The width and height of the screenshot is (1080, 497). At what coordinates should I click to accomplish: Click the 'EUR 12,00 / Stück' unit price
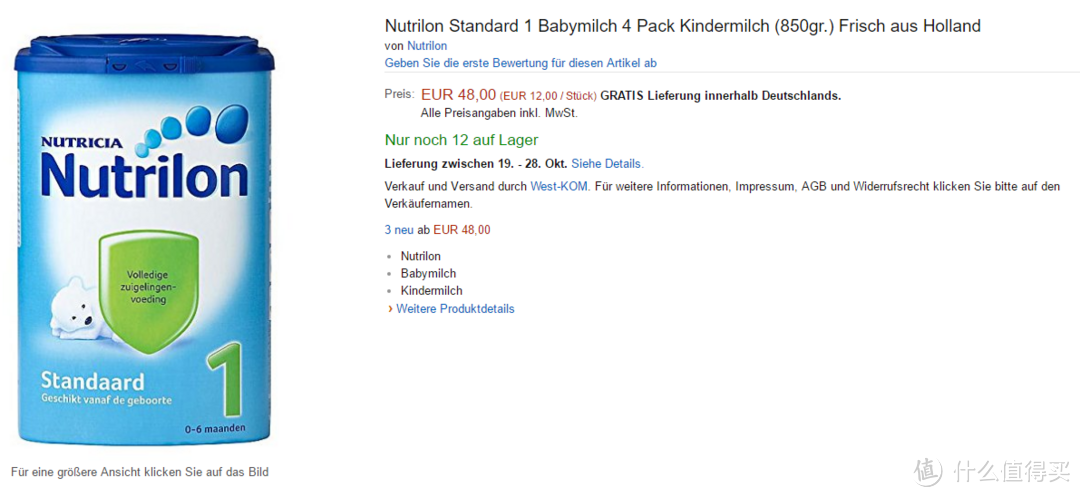[548, 96]
